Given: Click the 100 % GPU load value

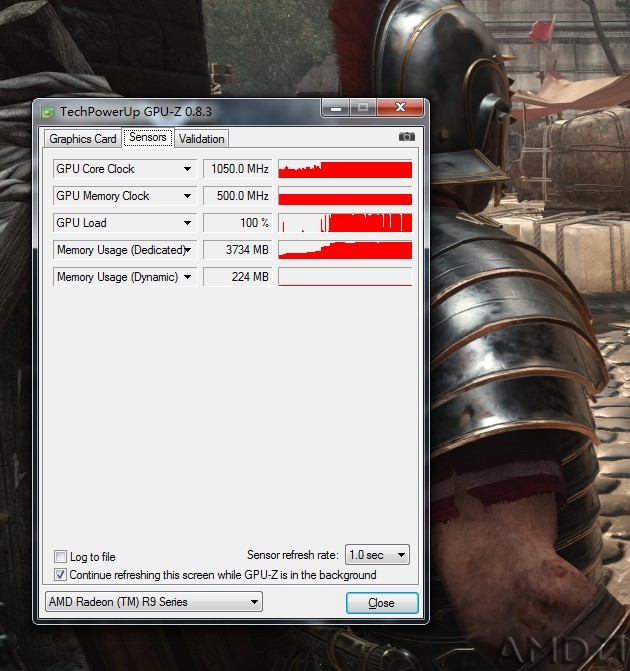Looking at the screenshot, I should tap(238, 223).
